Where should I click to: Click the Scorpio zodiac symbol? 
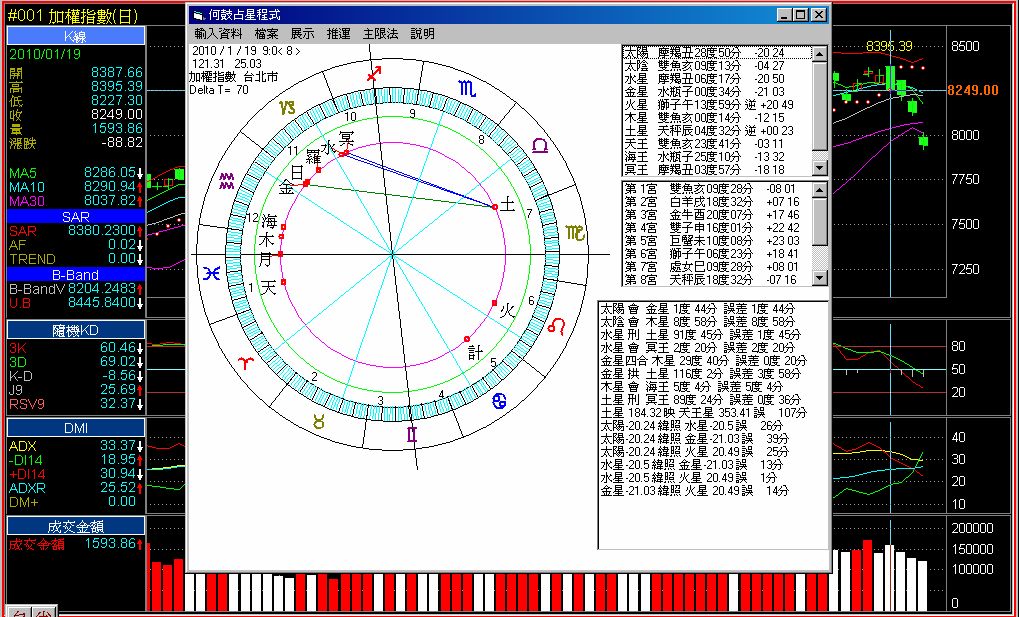468,89
